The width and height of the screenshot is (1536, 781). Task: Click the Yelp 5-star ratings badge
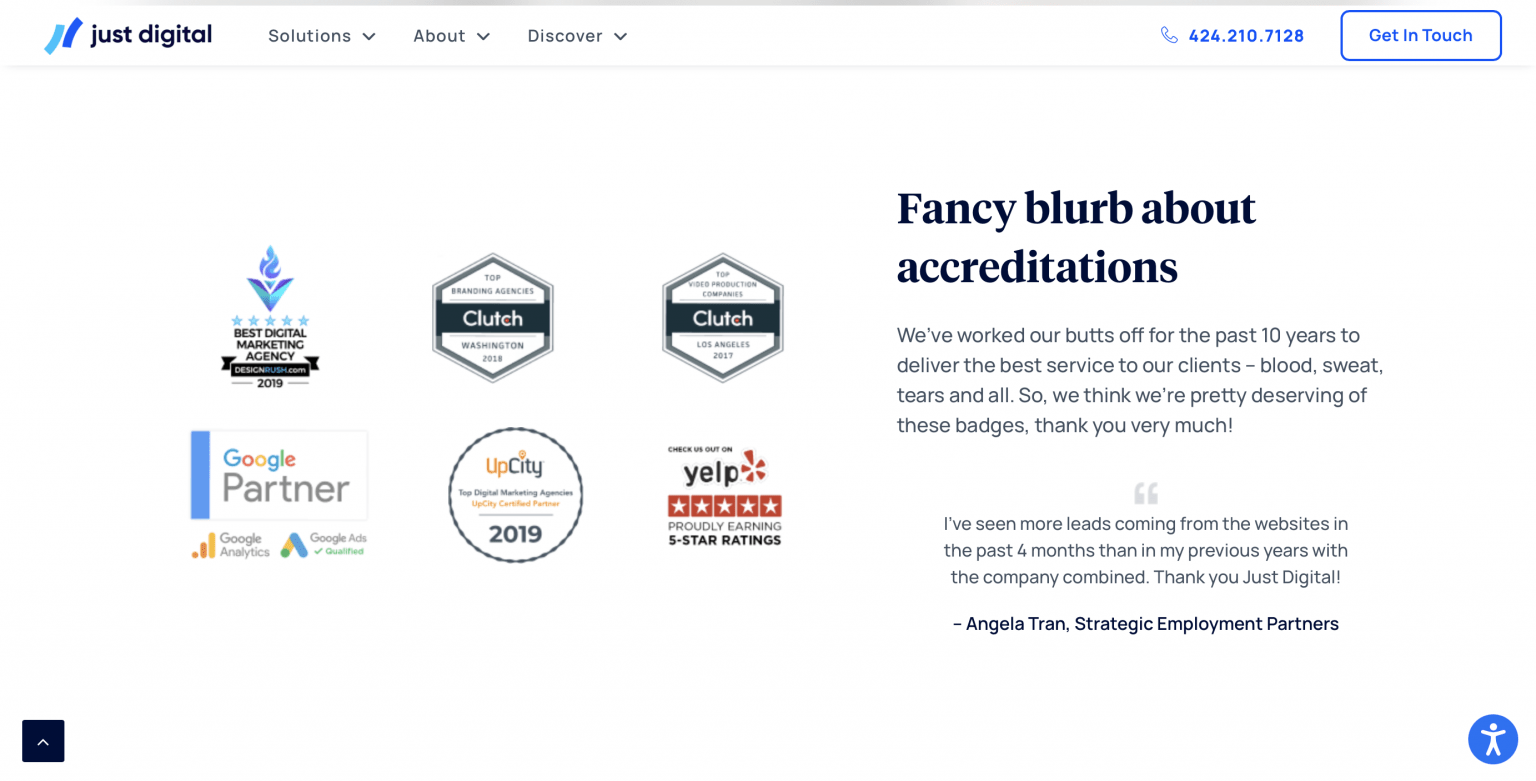[x=725, y=496]
